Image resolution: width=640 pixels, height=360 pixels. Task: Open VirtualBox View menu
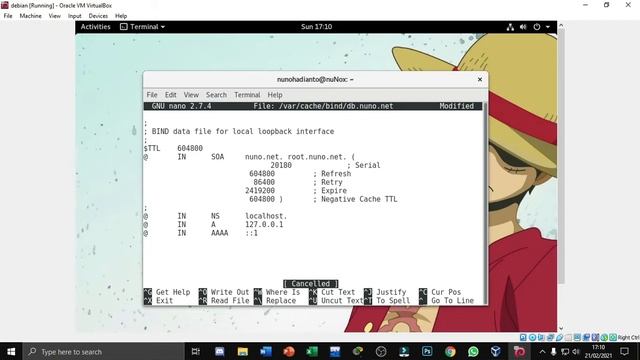pyautogui.click(x=55, y=16)
